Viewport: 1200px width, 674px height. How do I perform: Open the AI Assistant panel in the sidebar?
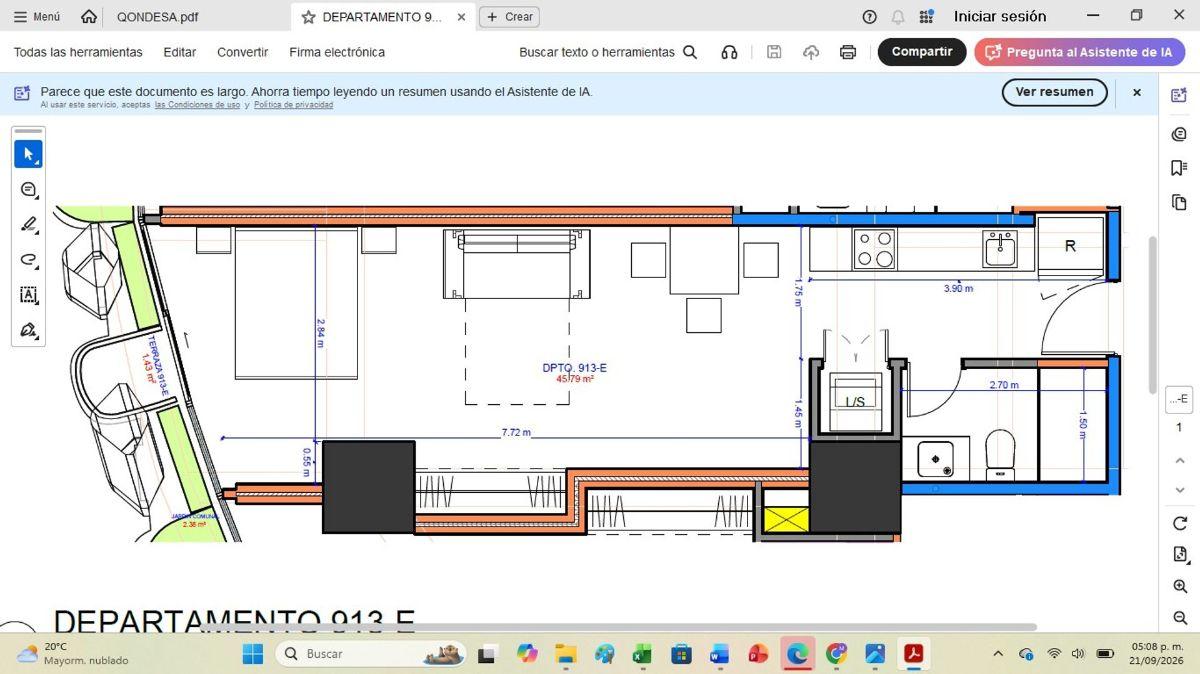(1179, 95)
